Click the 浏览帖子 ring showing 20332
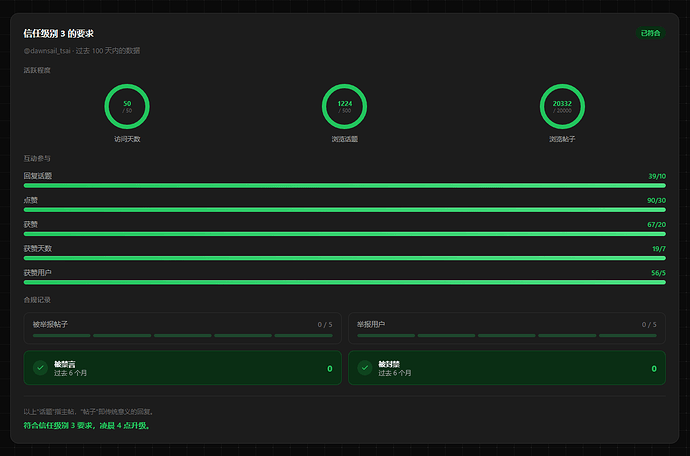 [562, 107]
